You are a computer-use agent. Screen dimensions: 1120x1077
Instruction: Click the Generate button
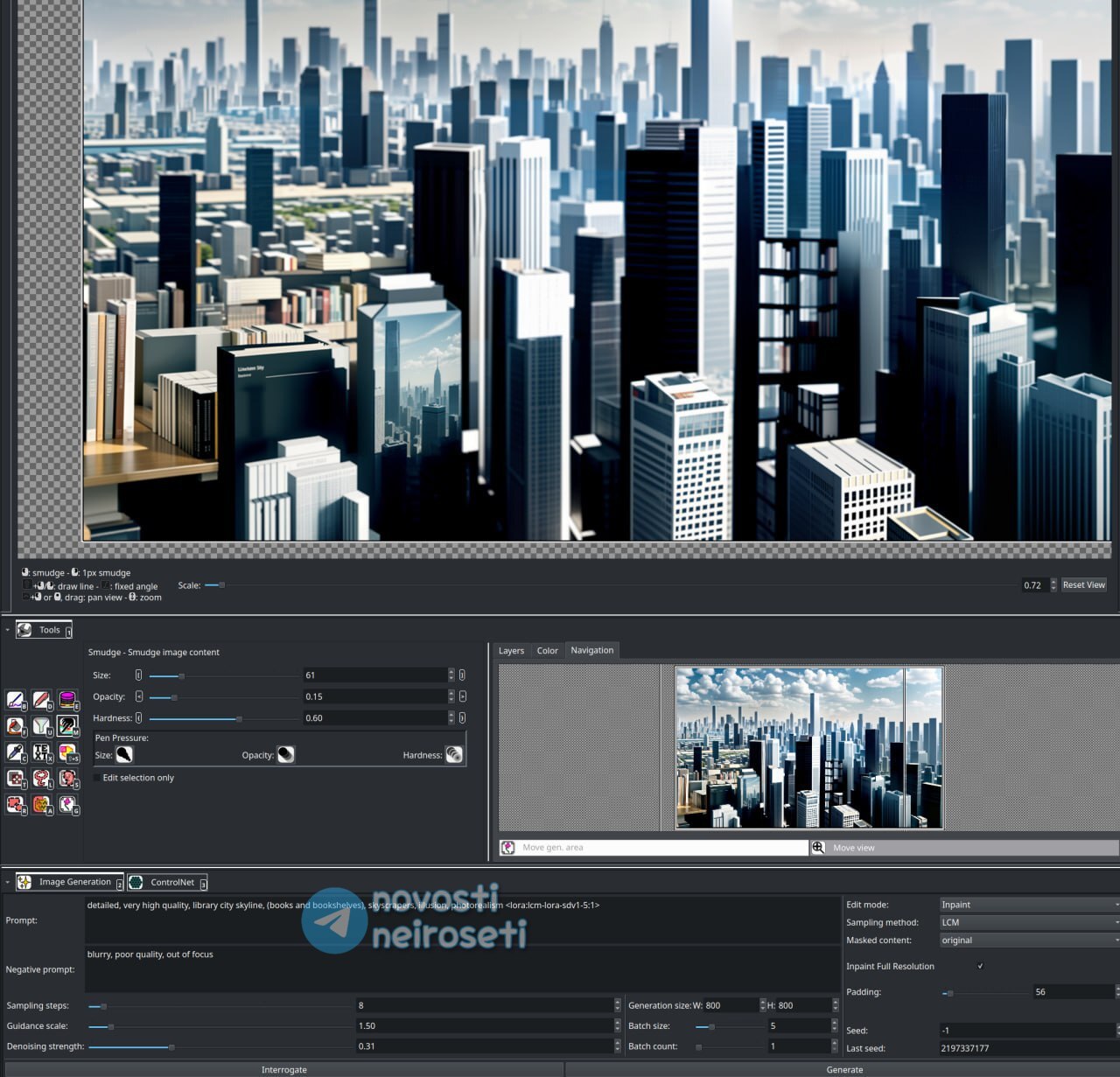(843, 1069)
